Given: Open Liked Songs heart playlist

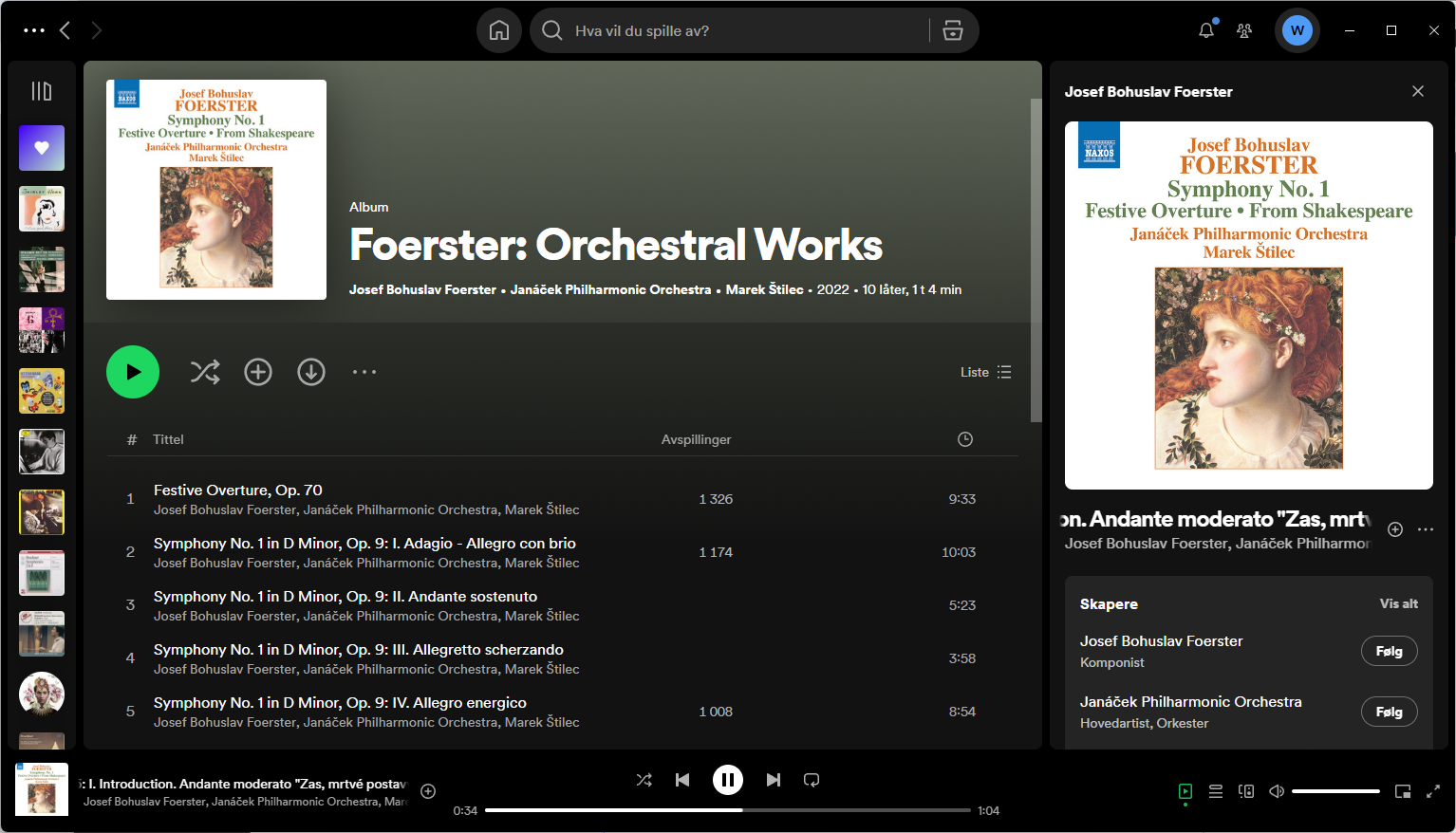Looking at the screenshot, I should pyautogui.click(x=42, y=148).
